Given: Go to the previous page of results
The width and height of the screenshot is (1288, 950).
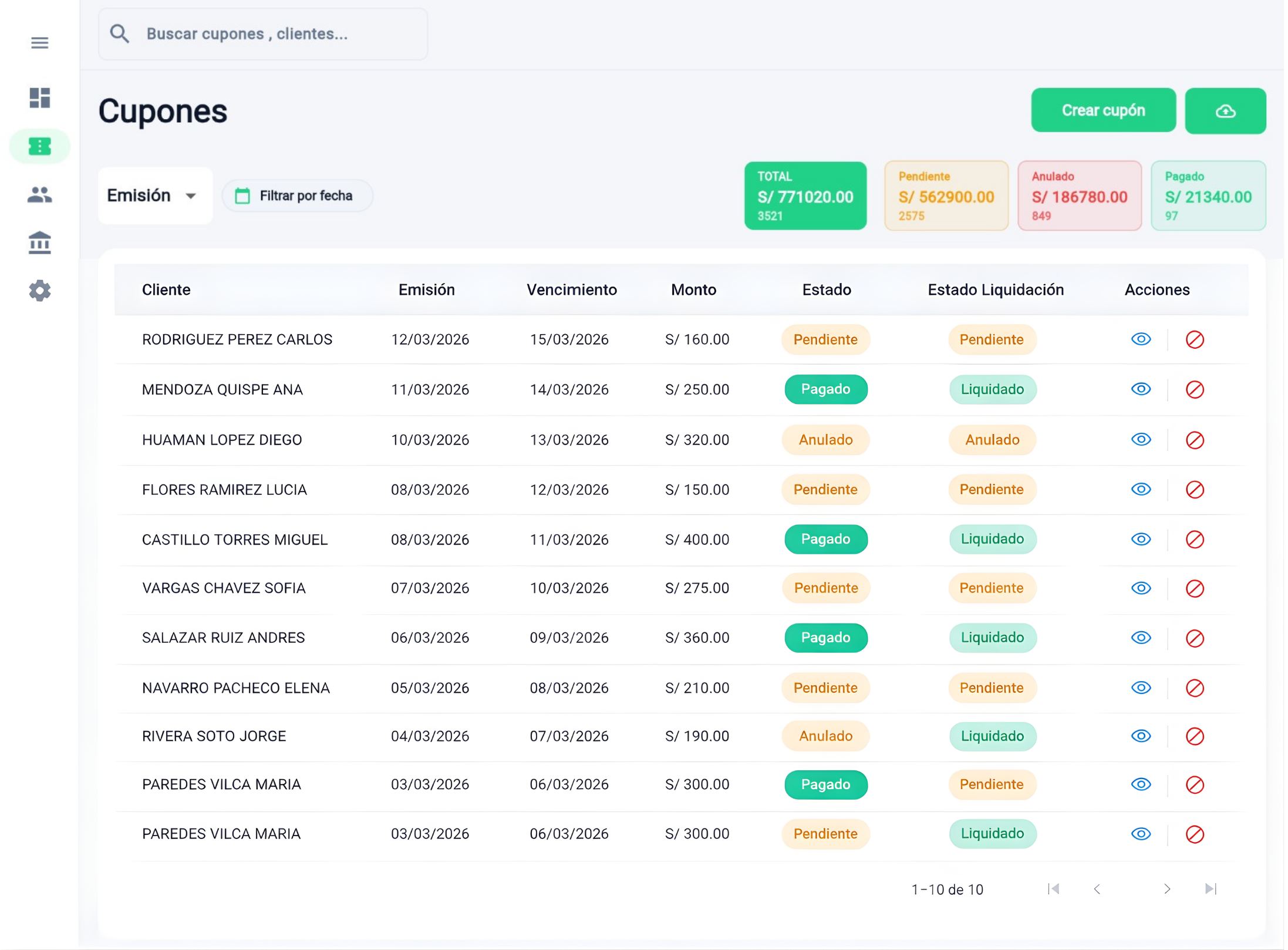Looking at the screenshot, I should (x=1097, y=890).
